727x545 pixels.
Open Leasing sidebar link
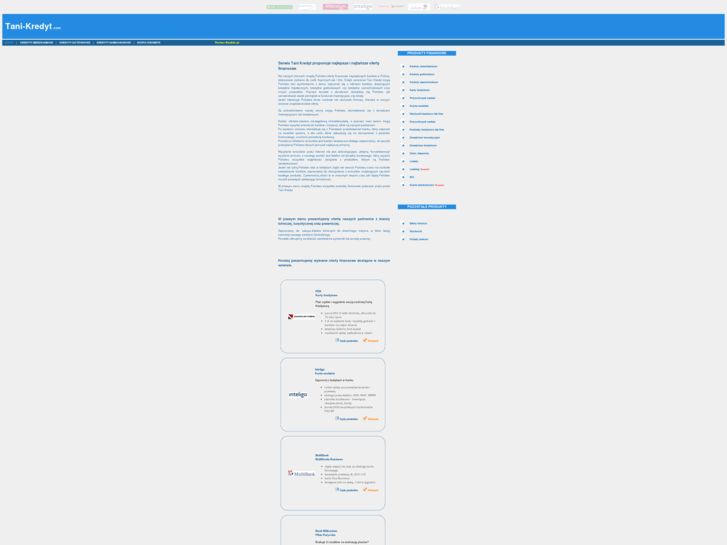coord(415,169)
